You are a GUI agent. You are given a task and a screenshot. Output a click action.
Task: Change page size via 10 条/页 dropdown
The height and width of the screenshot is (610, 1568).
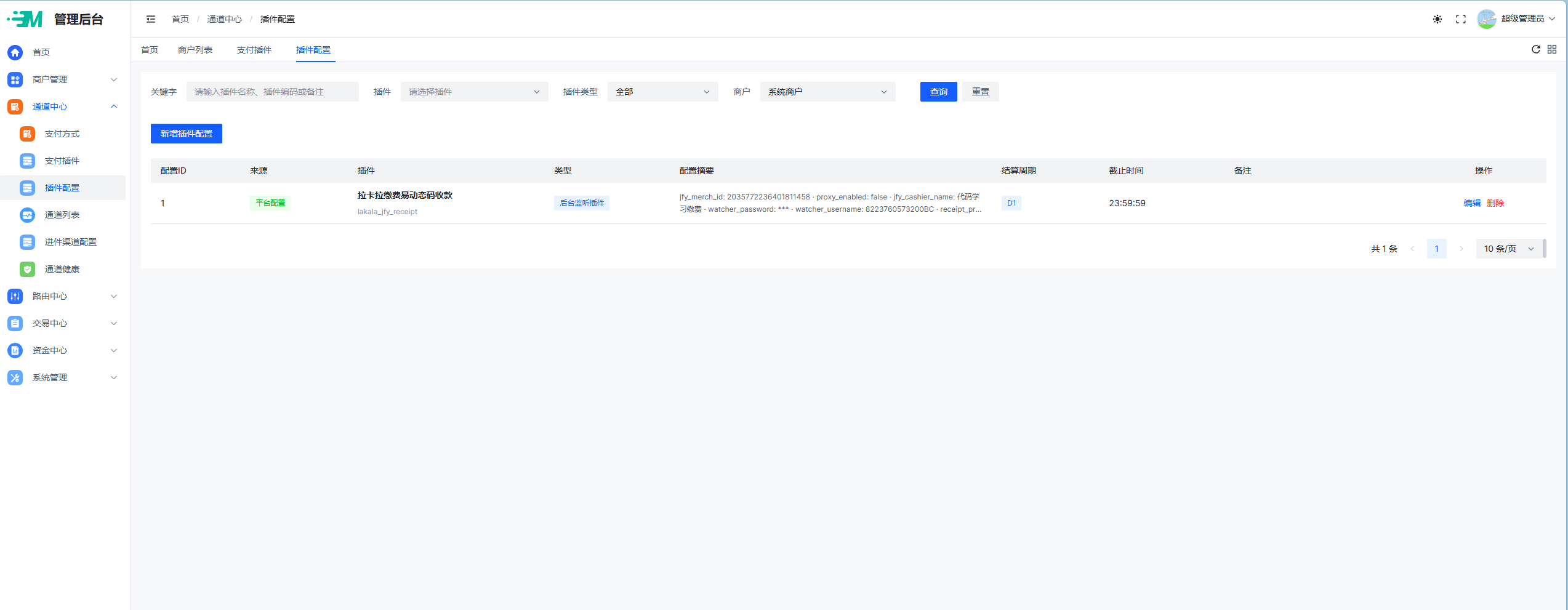click(1509, 249)
